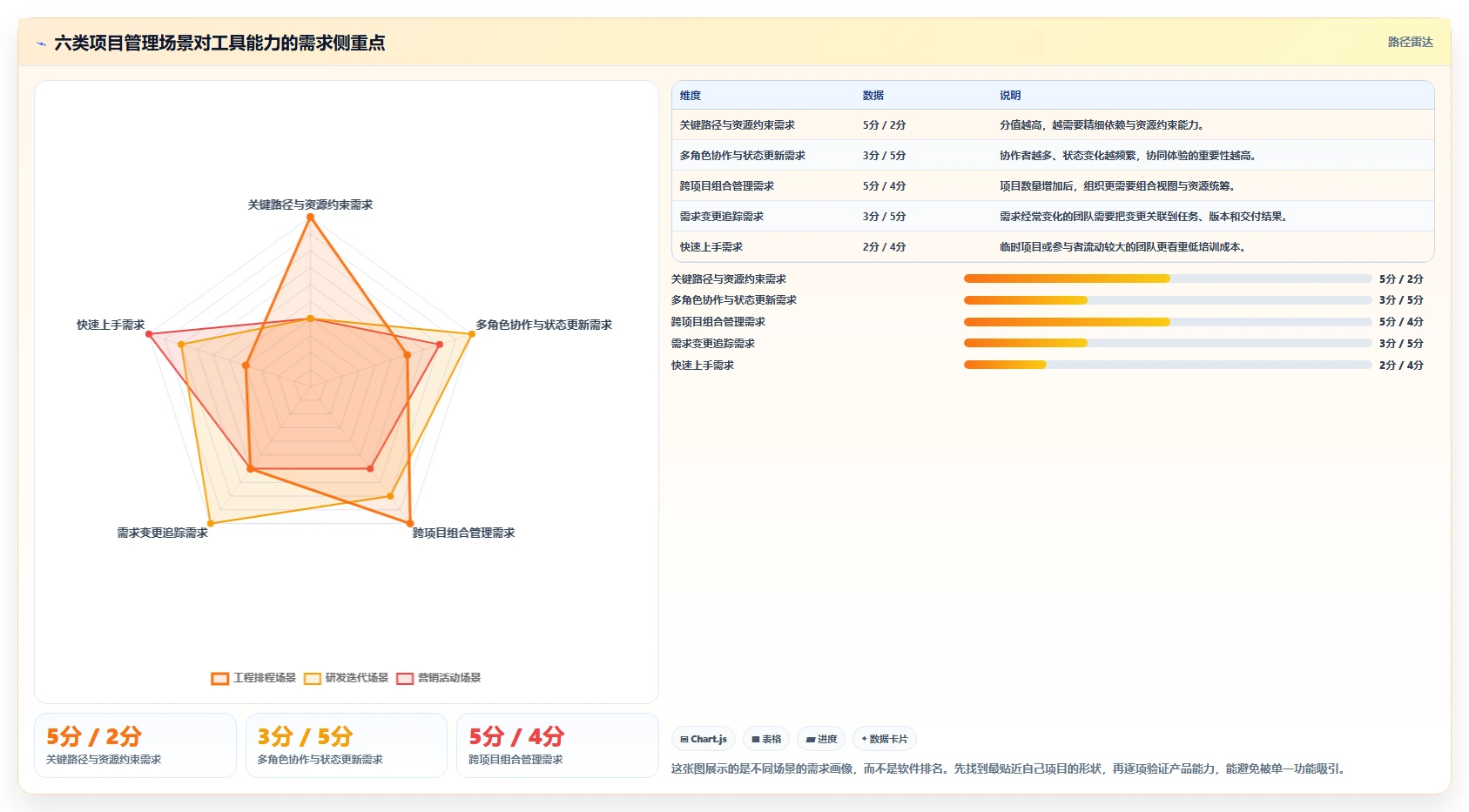Click the 路径雷达 label in the header
Screen dimensions: 1469x812
point(1410,42)
